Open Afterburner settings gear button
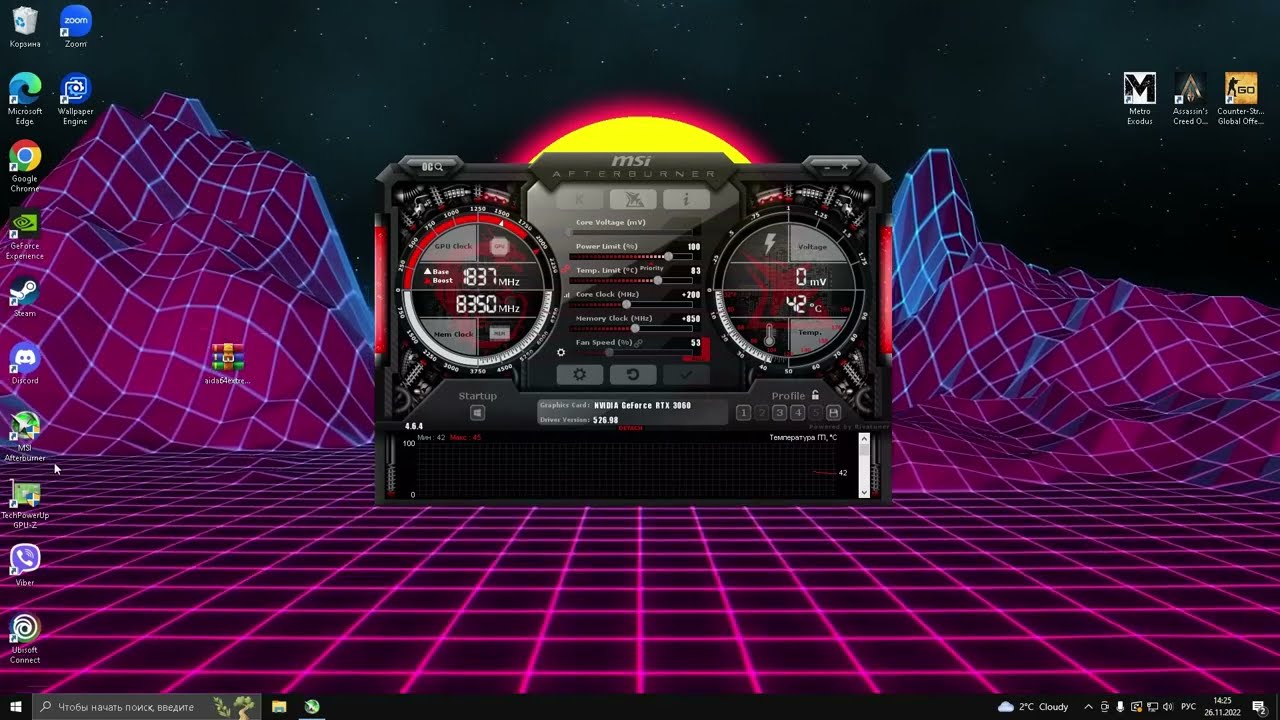The height and width of the screenshot is (720, 1280). pos(580,374)
